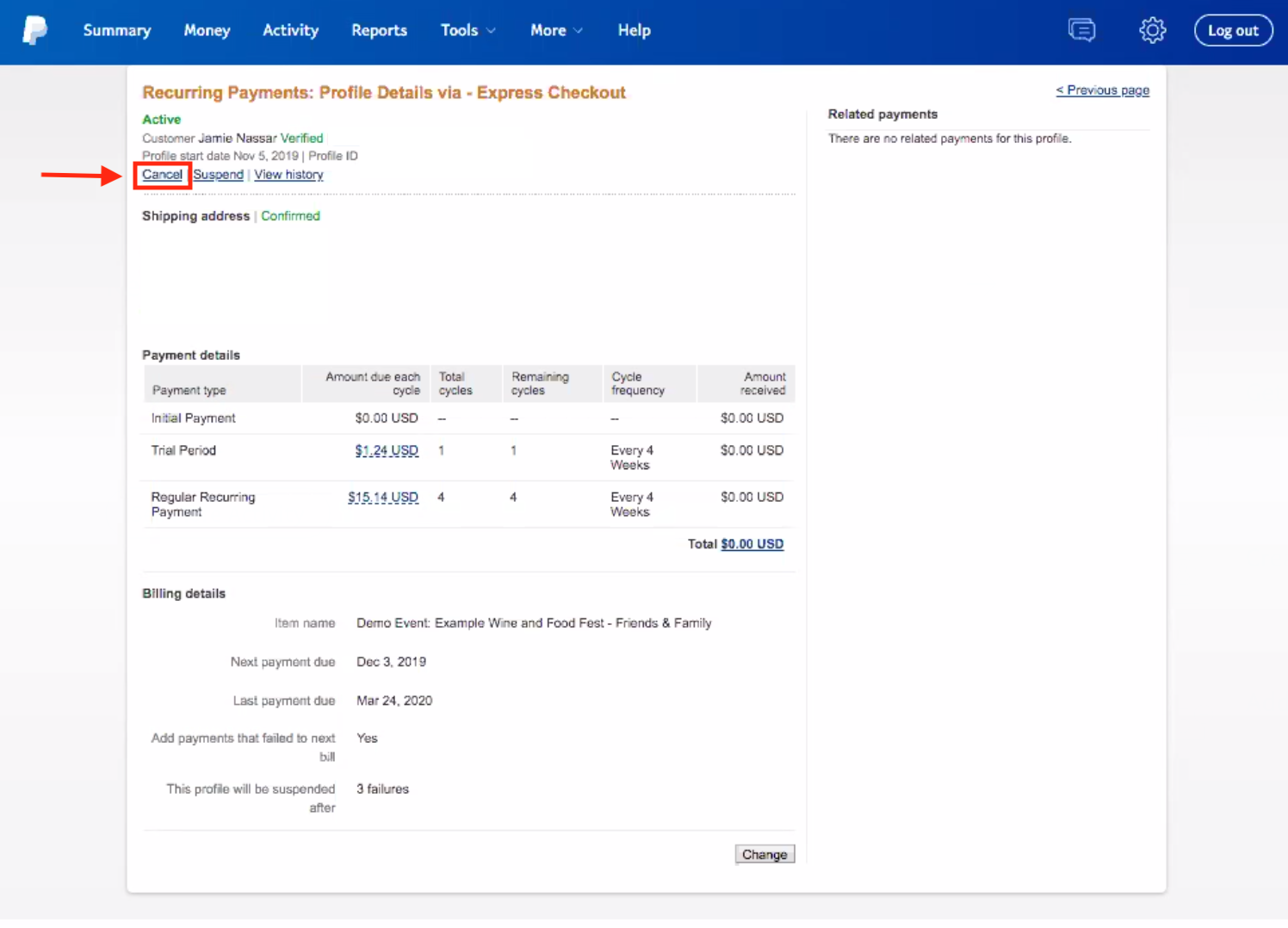This screenshot has height=928, width=1288.
Task: Click the 3 failures value
Action: tap(382, 789)
